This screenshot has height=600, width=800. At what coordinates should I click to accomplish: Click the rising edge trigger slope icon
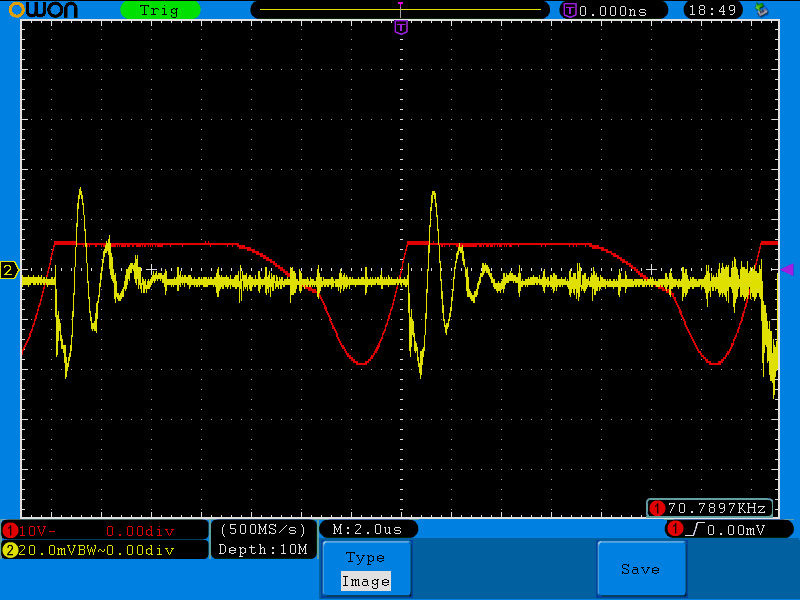coord(695,530)
